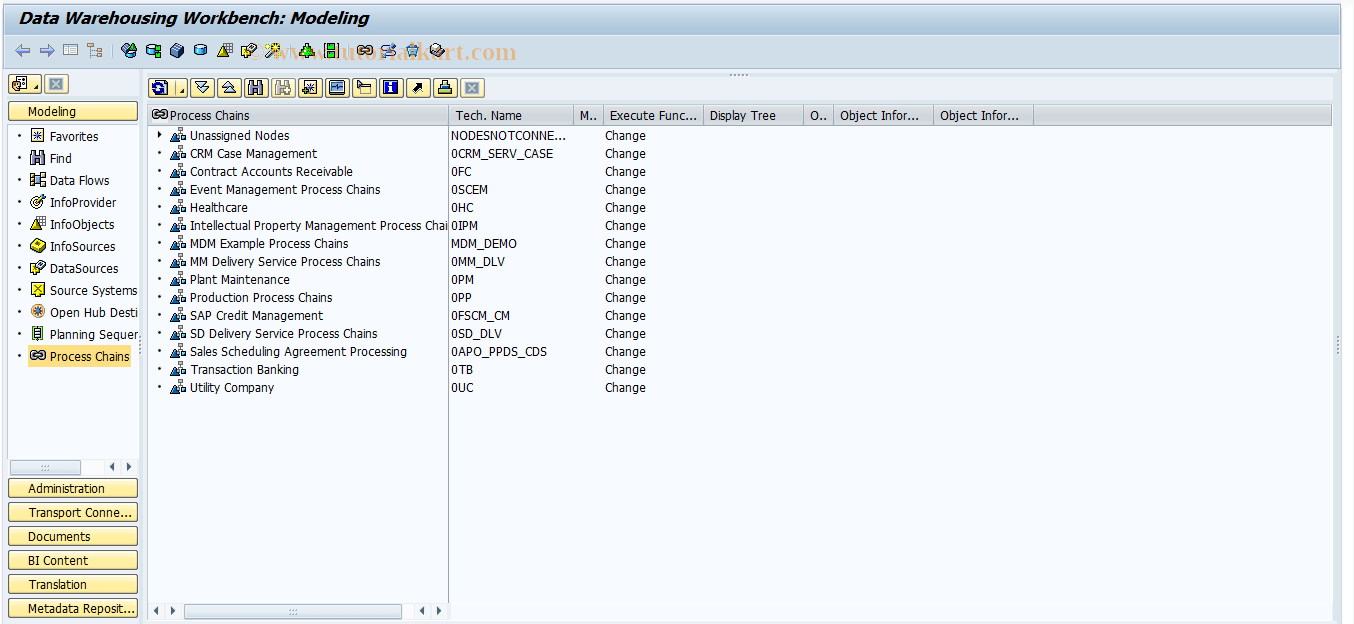Expand all nodes with the descending arrow icon

[201, 88]
